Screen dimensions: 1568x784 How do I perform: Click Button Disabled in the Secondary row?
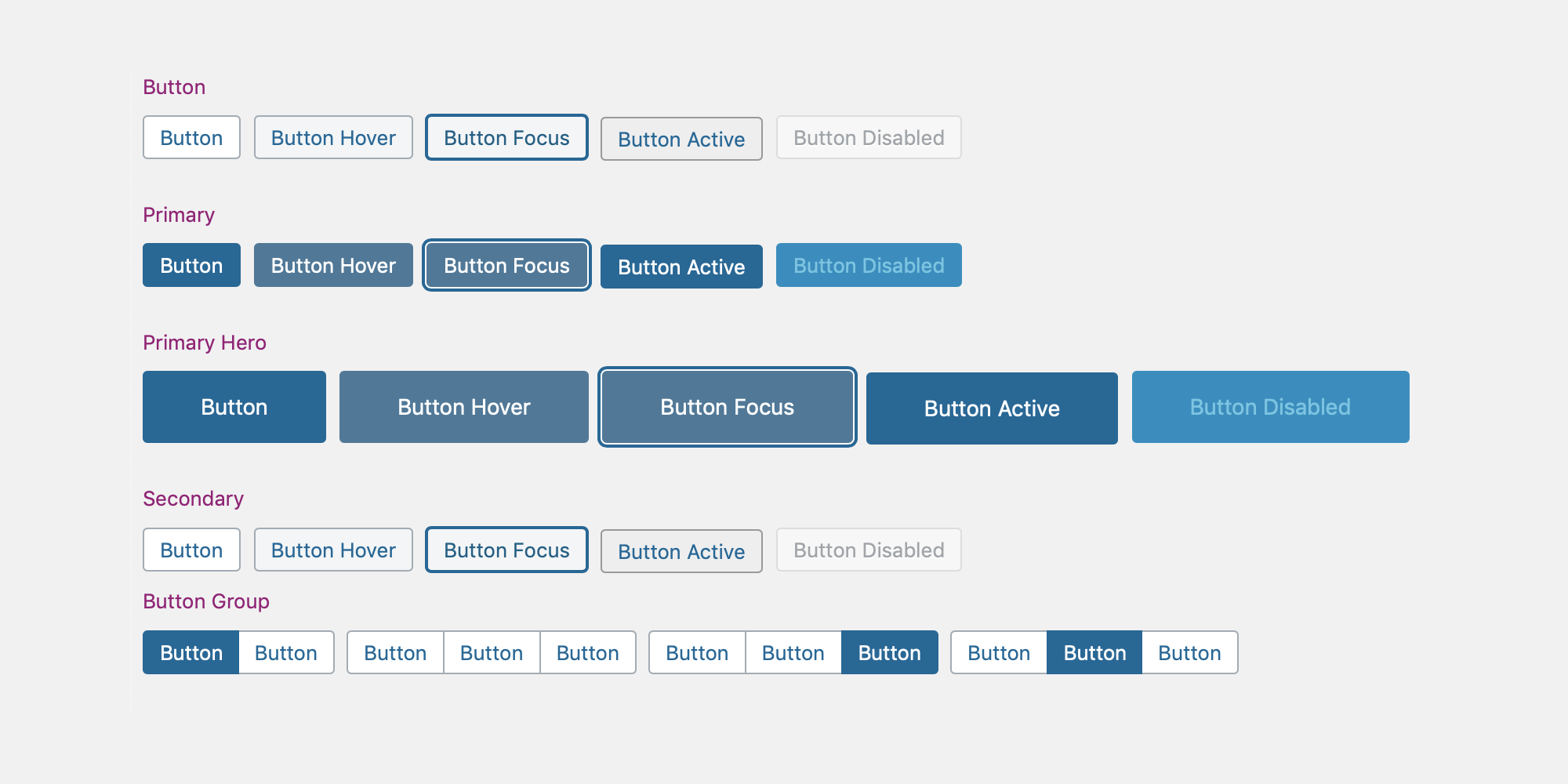coord(869,550)
